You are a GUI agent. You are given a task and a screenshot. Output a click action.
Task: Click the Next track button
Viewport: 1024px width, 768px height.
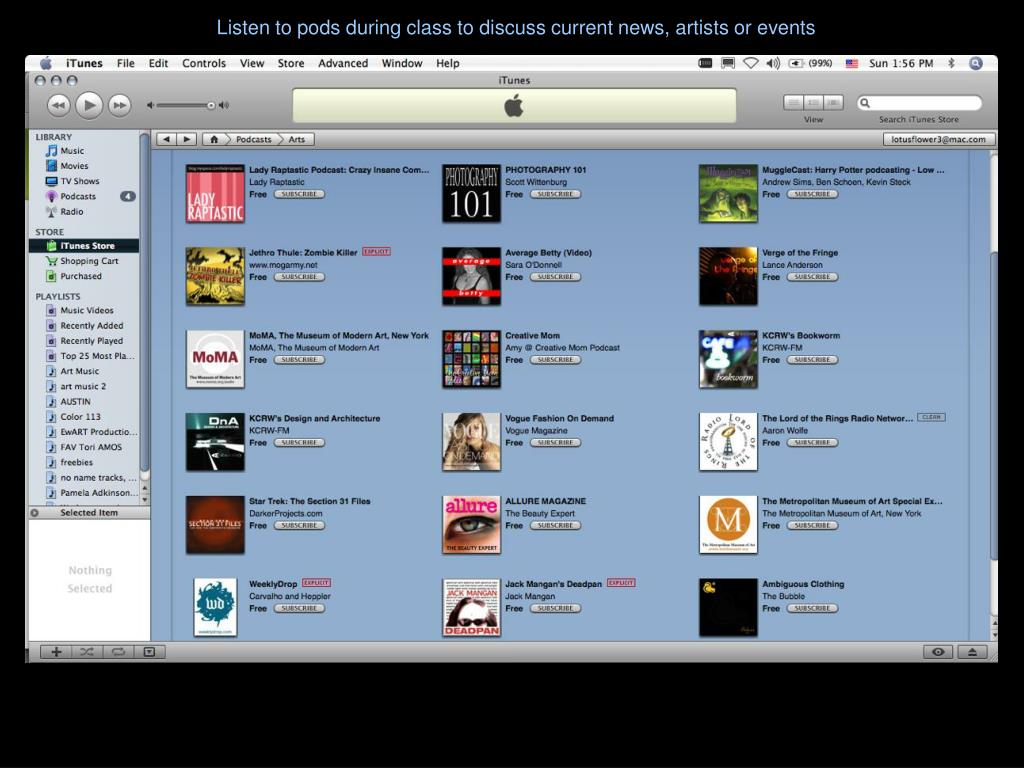tap(120, 105)
